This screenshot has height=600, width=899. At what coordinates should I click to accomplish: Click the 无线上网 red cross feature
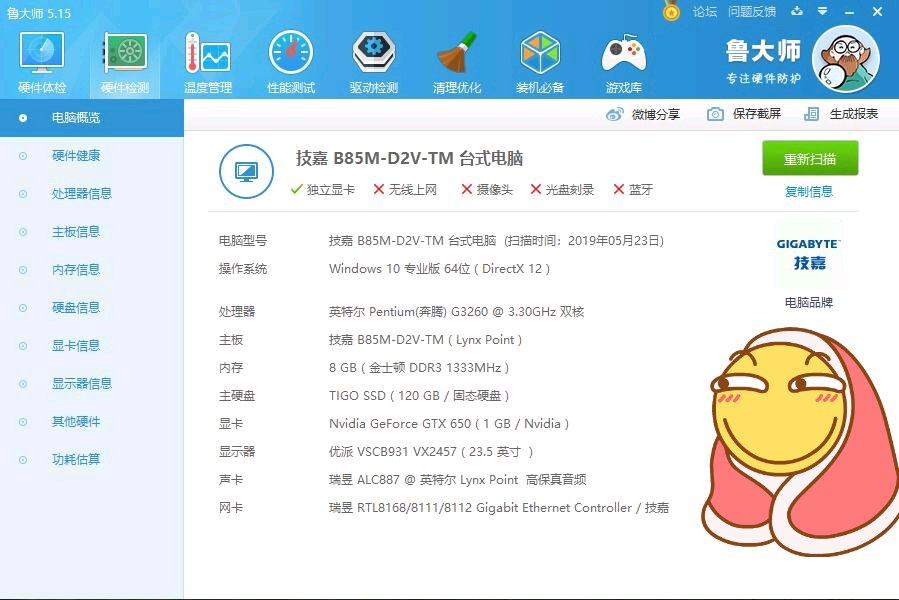[x=405, y=189]
